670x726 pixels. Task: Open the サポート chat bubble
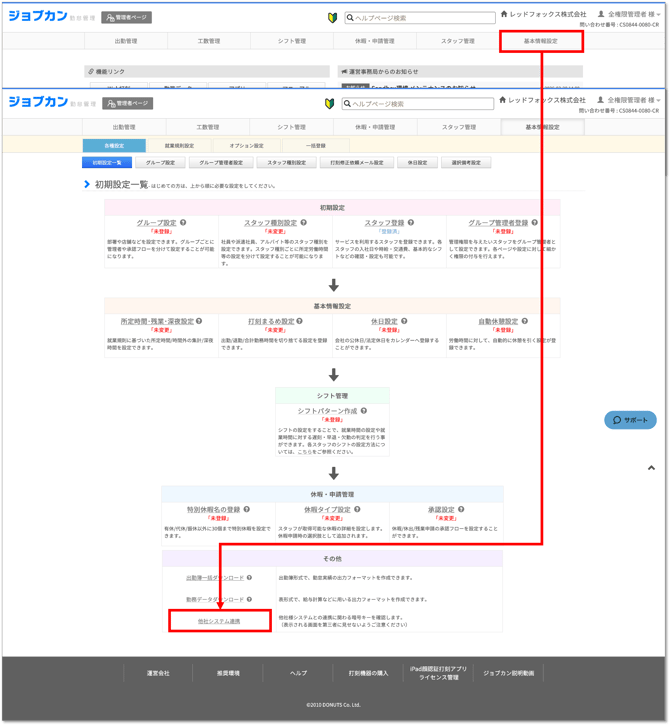pos(630,420)
